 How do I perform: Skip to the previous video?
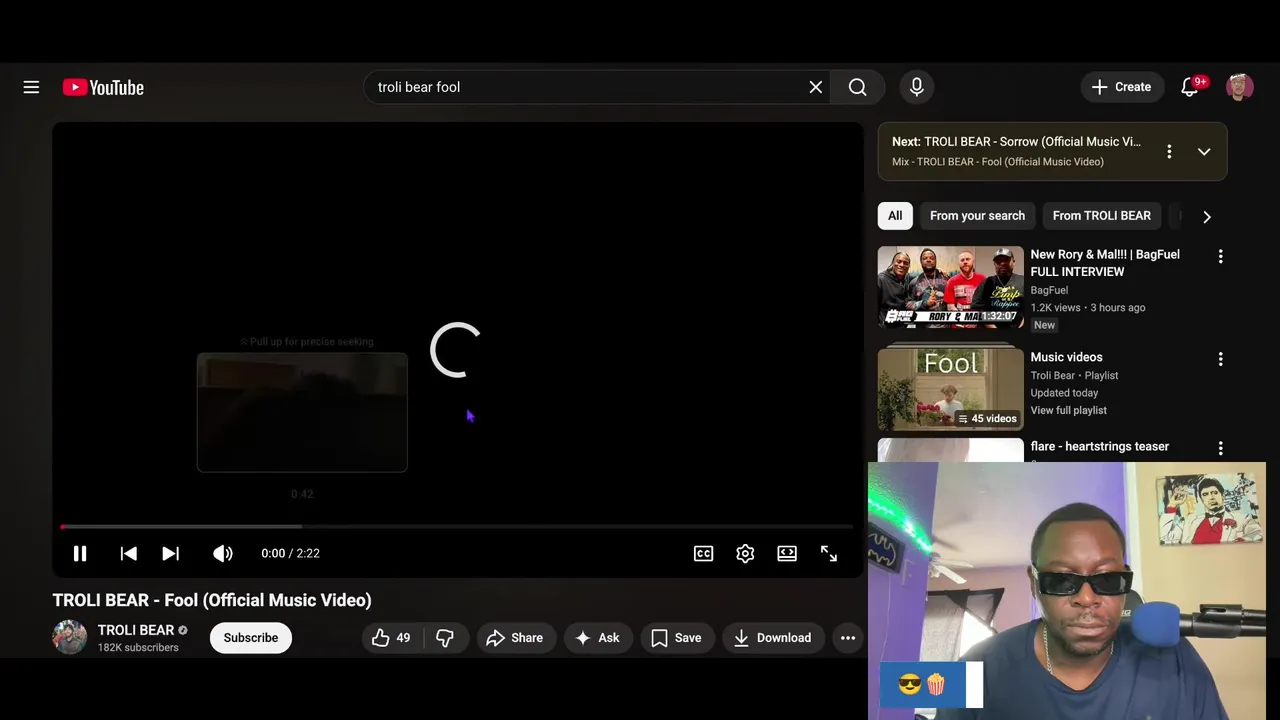[128, 553]
